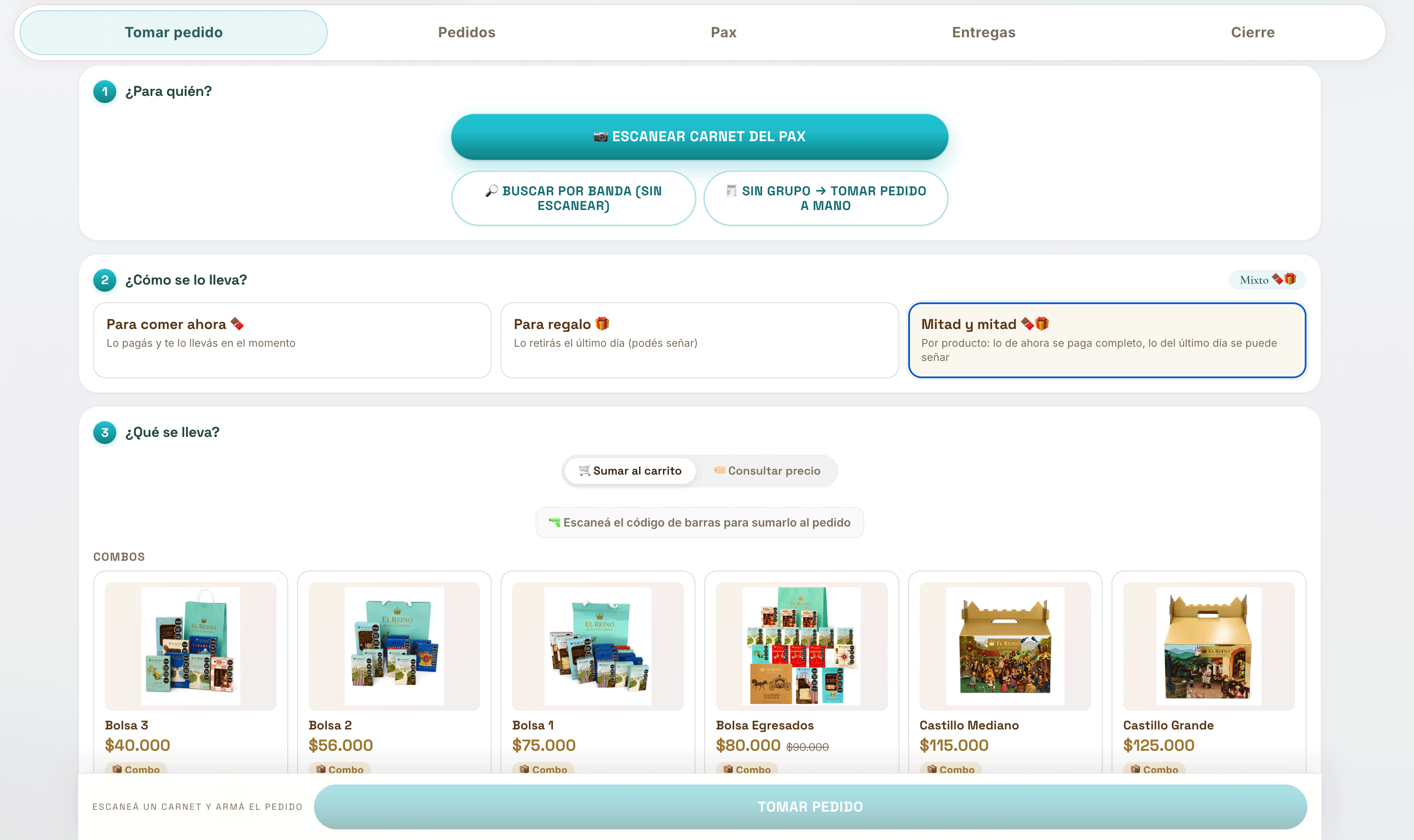Click Buscar por banda (sin escanear)
1414x840 pixels.
573,198
